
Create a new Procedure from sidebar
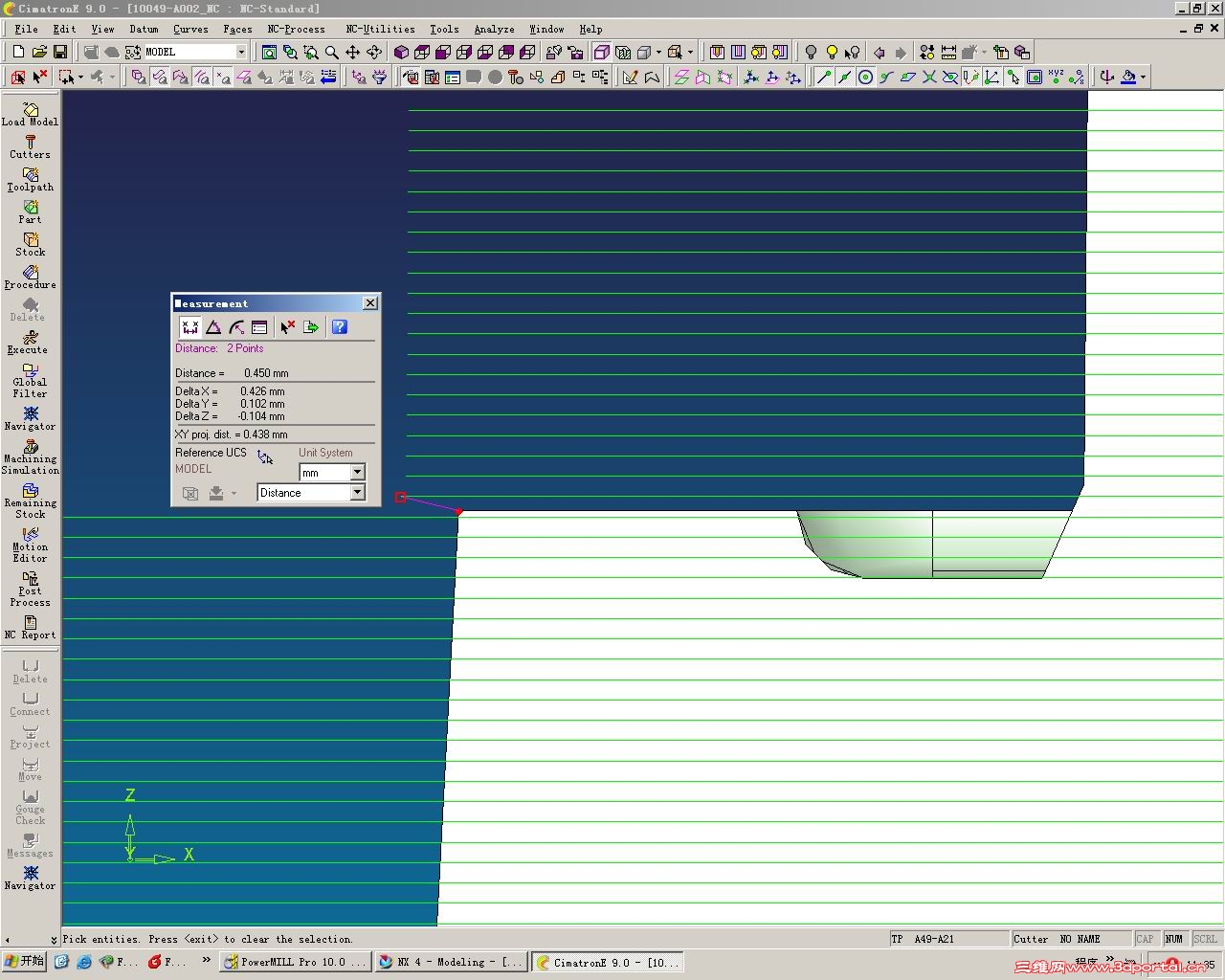(x=30, y=278)
